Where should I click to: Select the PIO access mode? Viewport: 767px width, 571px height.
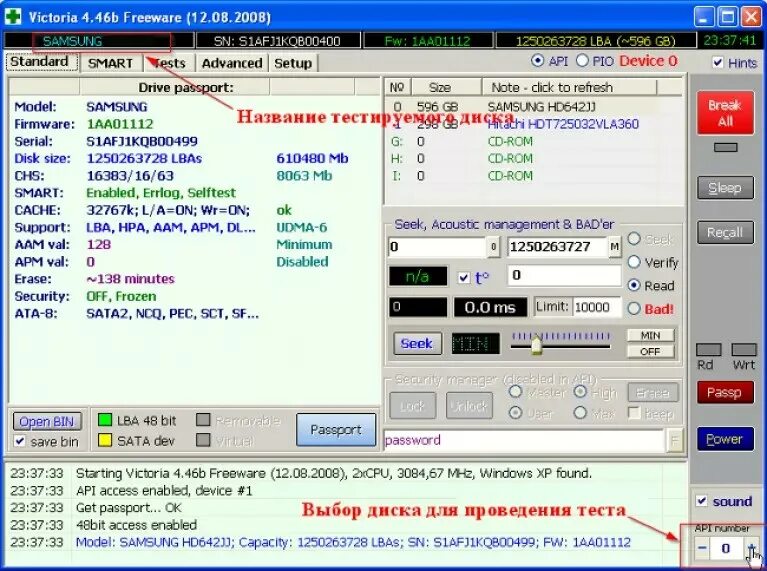pos(582,61)
